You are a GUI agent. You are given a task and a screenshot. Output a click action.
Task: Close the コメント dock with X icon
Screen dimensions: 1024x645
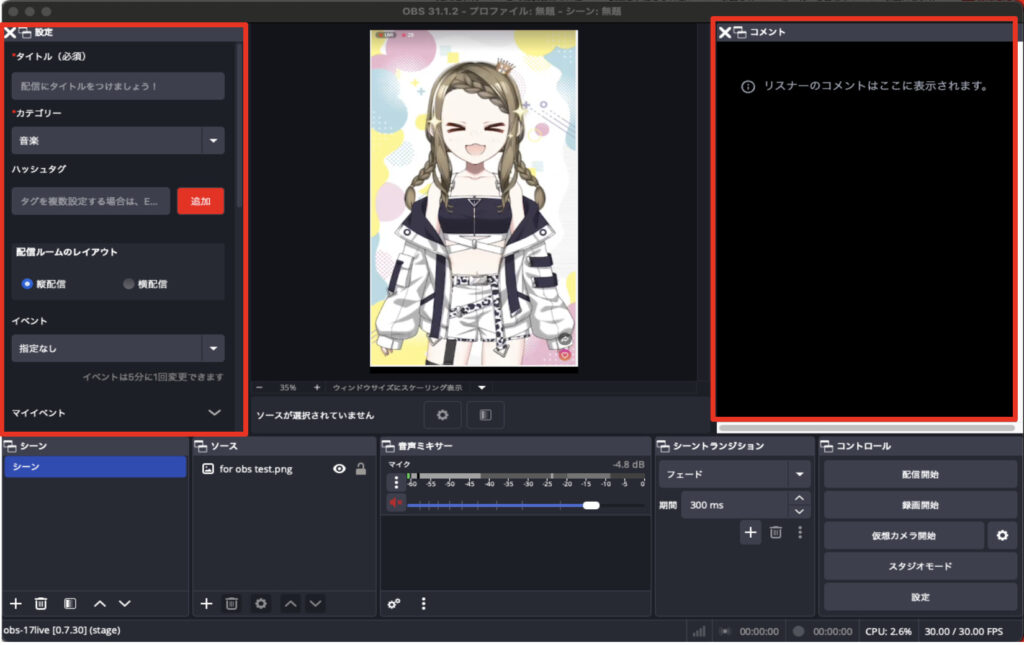[x=724, y=33]
